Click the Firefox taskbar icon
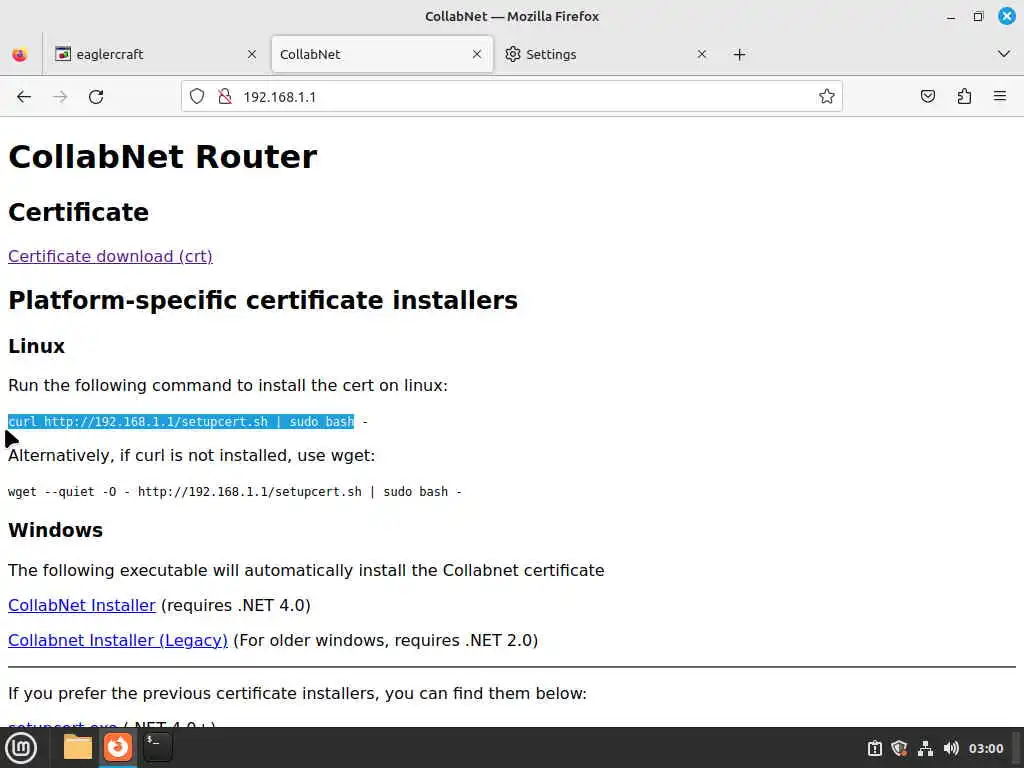 pyautogui.click(x=118, y=747)
